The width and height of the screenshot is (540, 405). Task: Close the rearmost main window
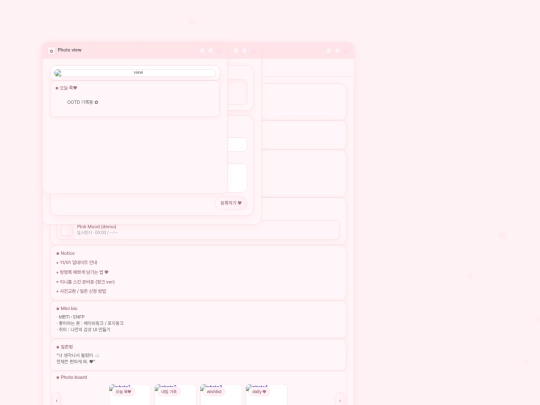click(346, 51)
